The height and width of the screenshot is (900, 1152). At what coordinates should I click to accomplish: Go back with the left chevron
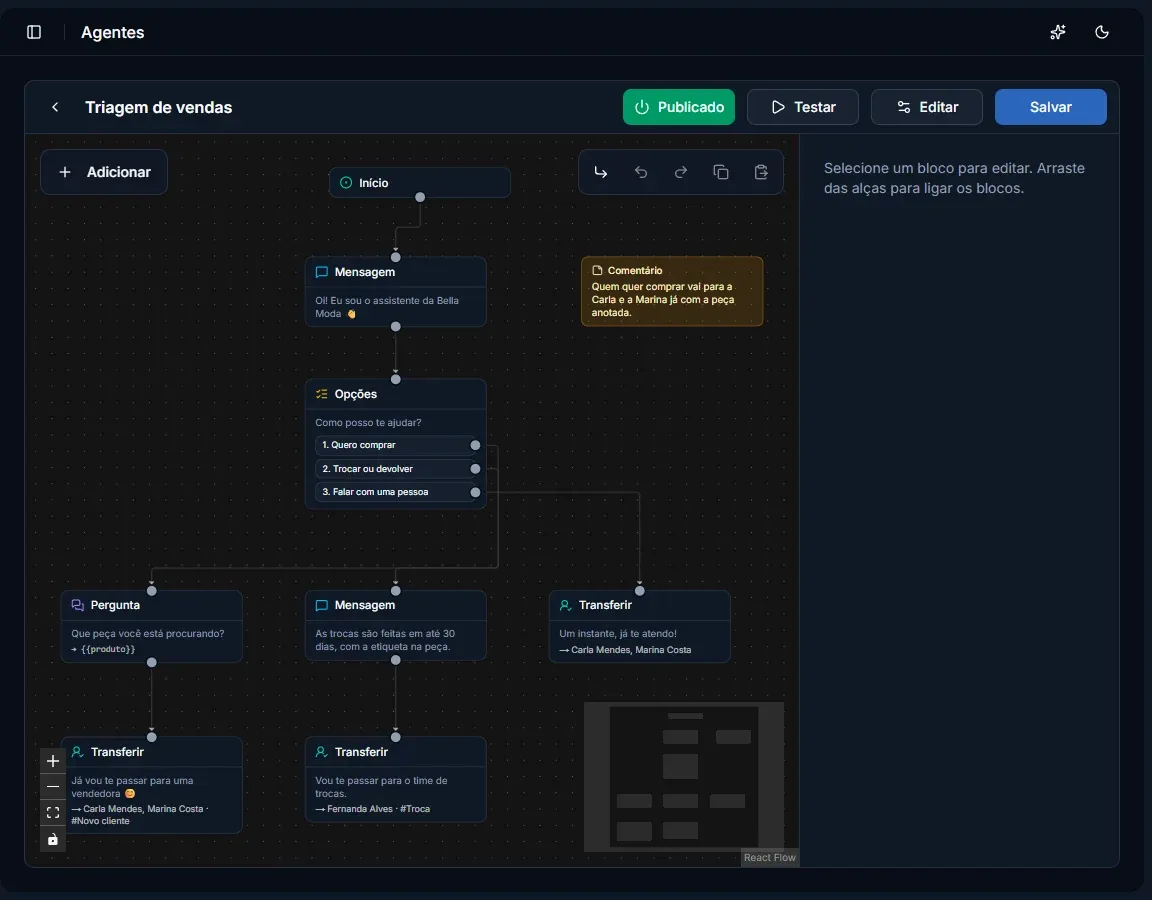55,107
